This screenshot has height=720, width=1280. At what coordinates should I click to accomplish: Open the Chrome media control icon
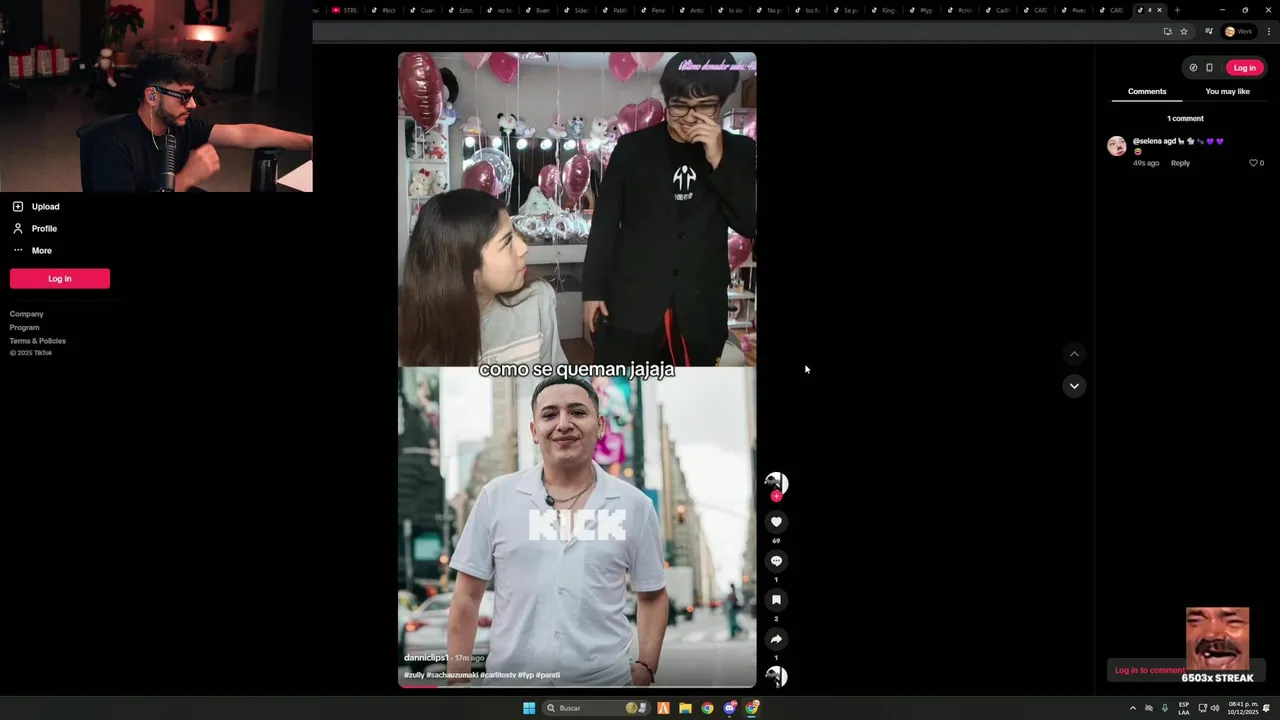point(1209,31)
